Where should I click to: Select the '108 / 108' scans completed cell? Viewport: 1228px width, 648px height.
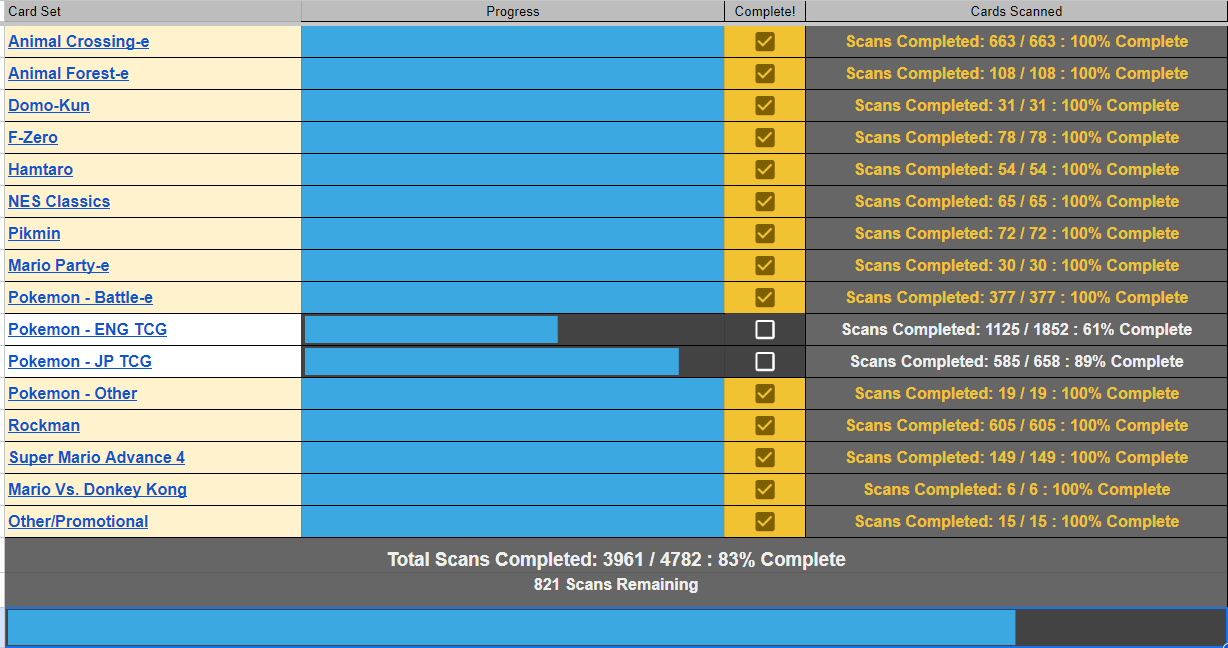click(x=1016, y=73)
